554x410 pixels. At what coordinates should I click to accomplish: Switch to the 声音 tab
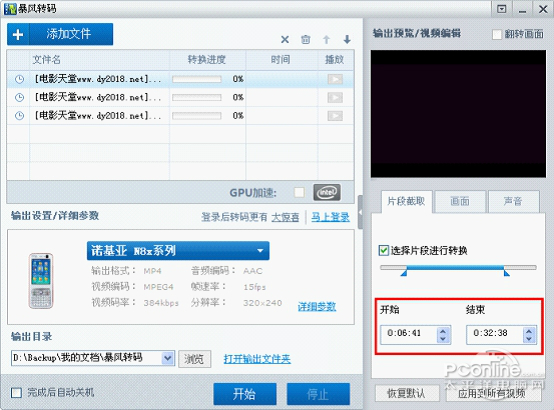pos(513,201)
